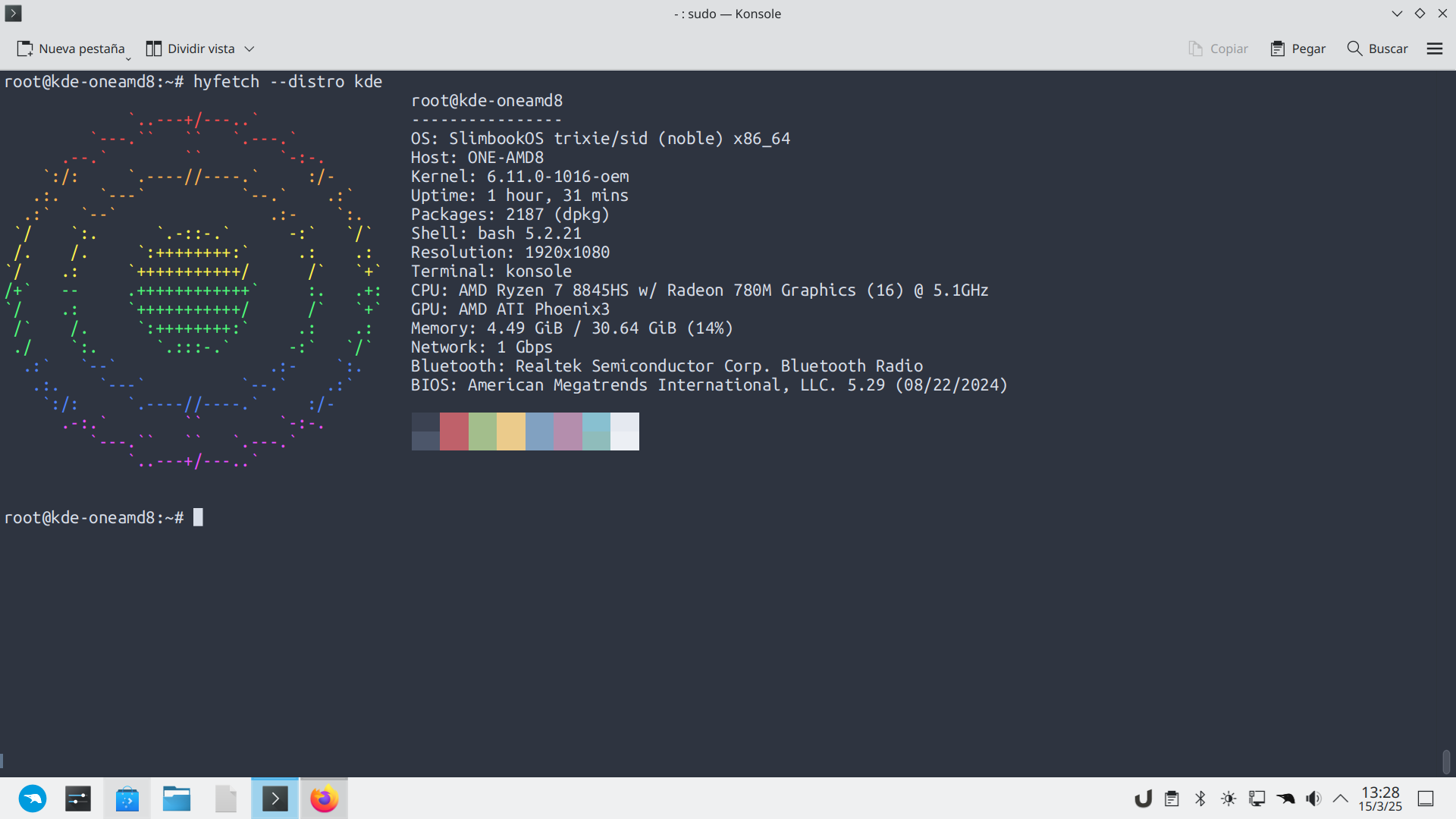Click the Copiar toolbar button

pyautogui.click(x=1218, y=49)
